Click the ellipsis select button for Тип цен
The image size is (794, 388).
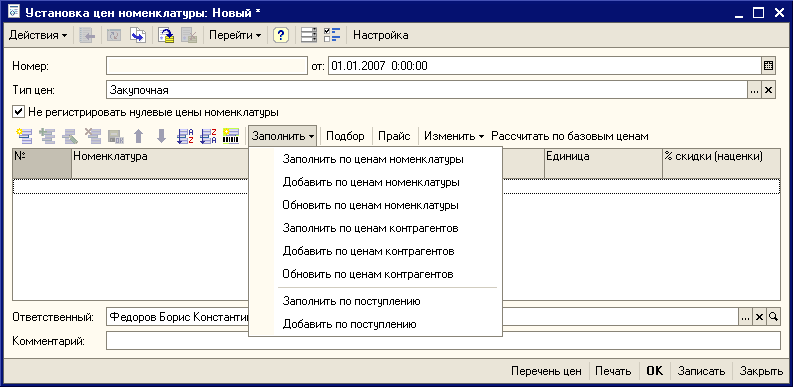tap(754, 90)
